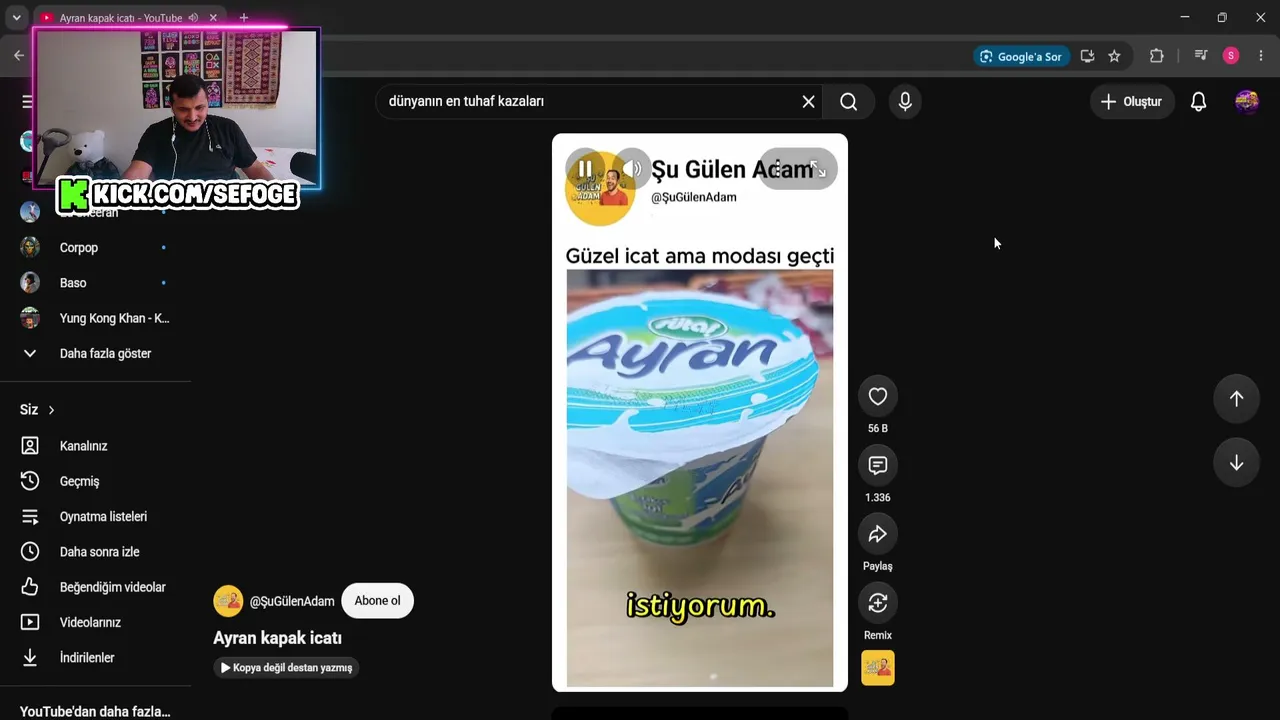1280x720 pixels.
Task: Click the İndirilenler download arrow icon
Action: 30,658
